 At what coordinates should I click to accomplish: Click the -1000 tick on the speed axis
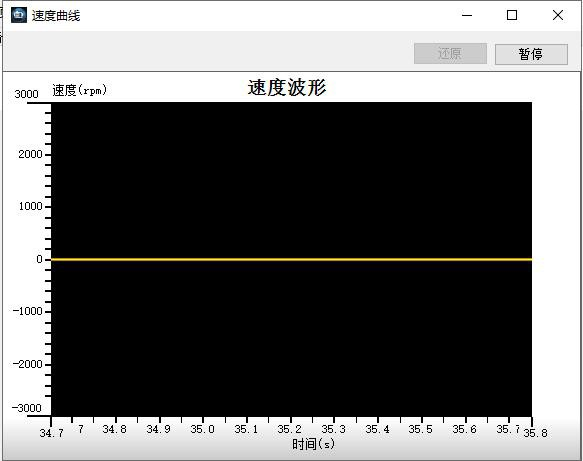(28, 311)
